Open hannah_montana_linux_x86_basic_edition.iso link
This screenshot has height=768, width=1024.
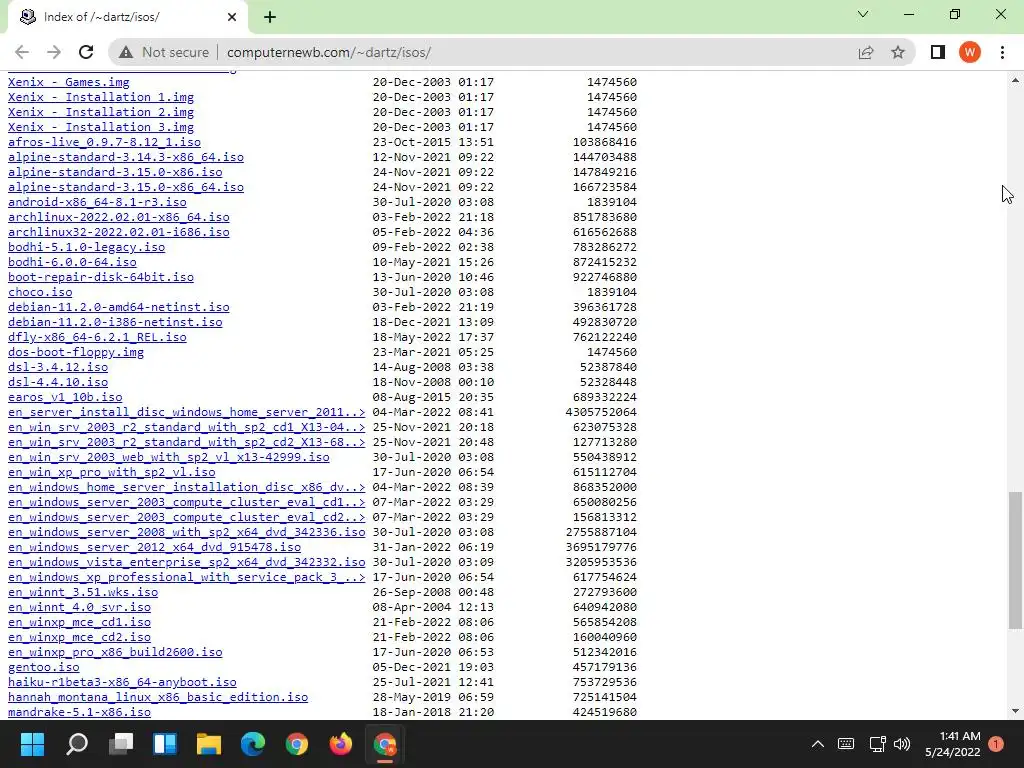[x=158, y=698]
